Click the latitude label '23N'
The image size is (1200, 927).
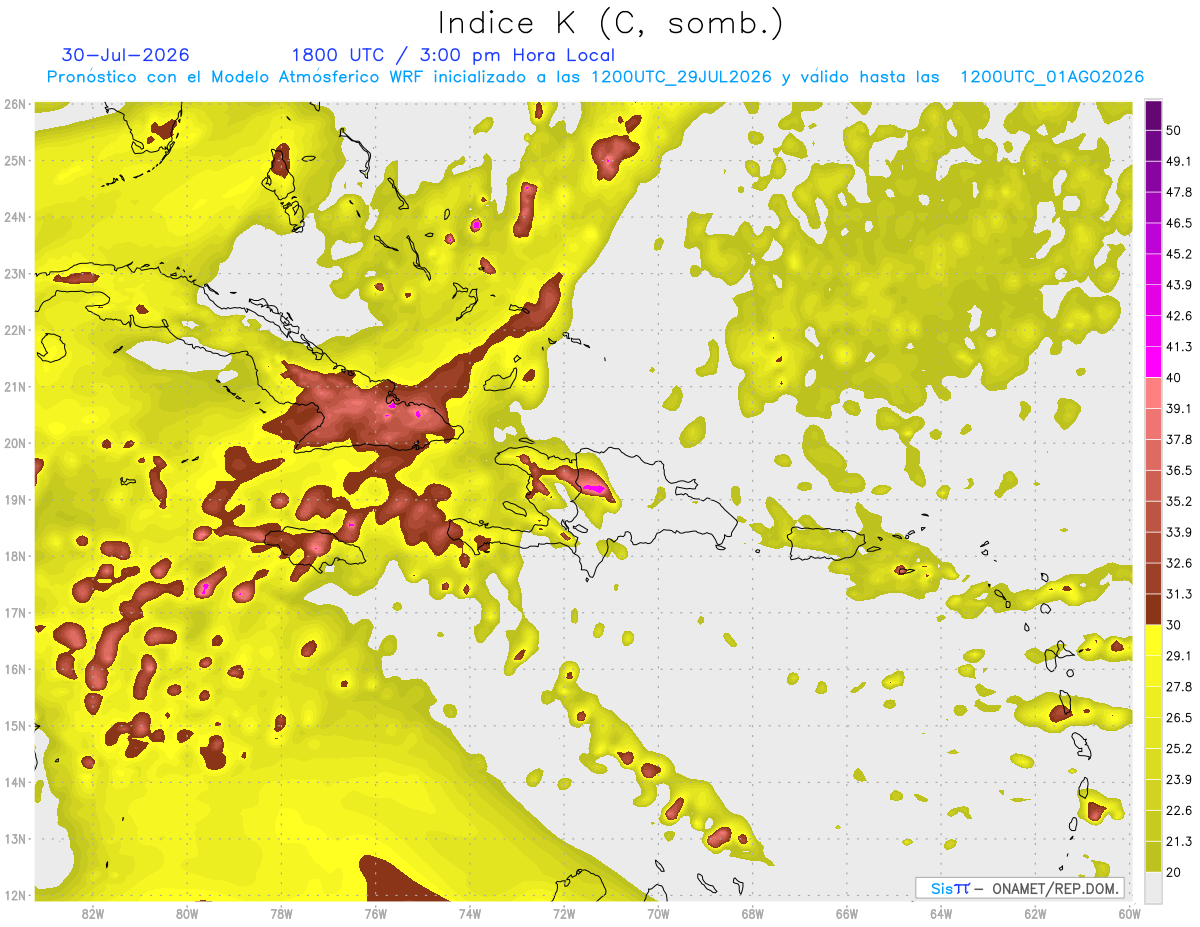14,273
